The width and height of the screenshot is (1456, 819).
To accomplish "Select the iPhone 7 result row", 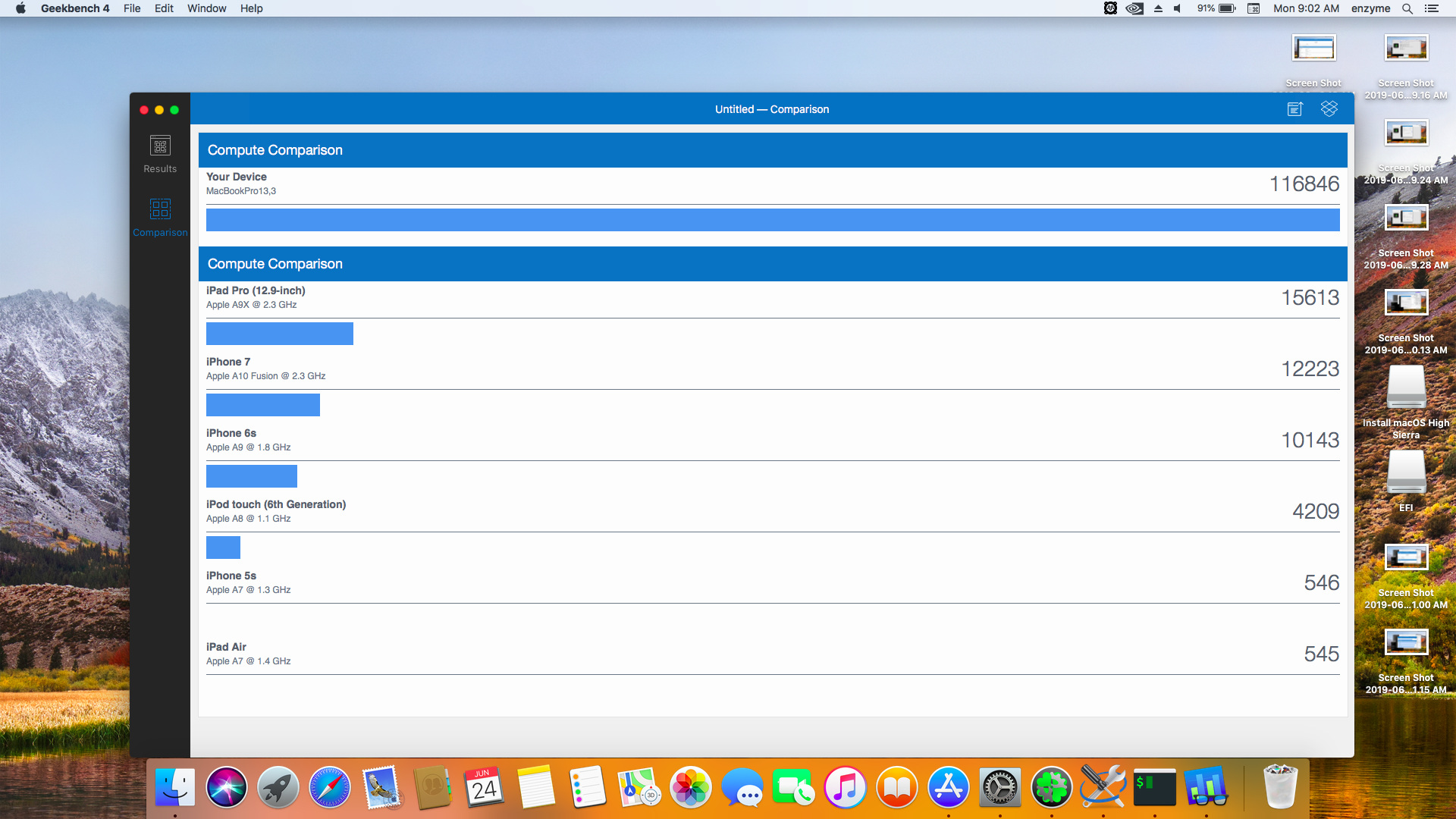I will 772,369.
